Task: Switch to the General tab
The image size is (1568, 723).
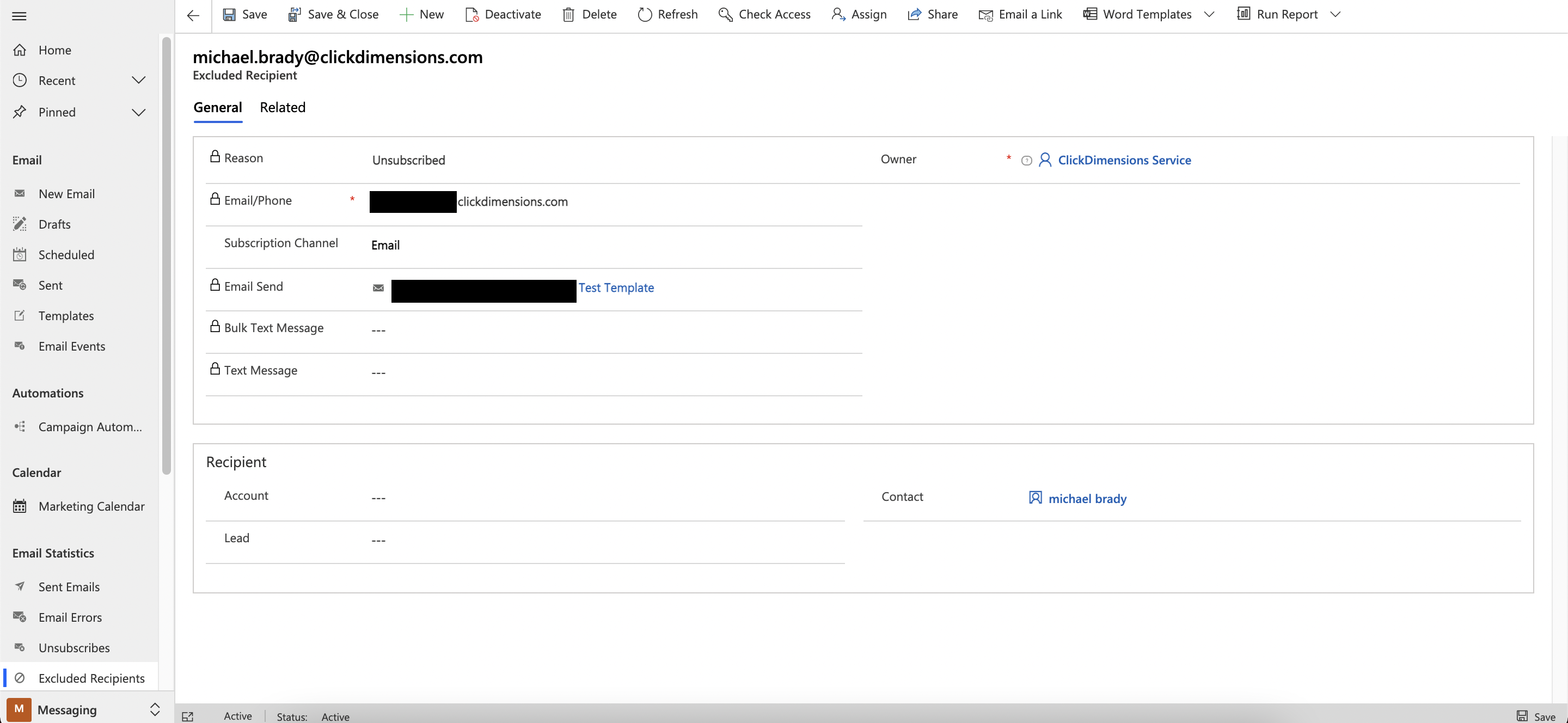Action: tap(218, 108)
